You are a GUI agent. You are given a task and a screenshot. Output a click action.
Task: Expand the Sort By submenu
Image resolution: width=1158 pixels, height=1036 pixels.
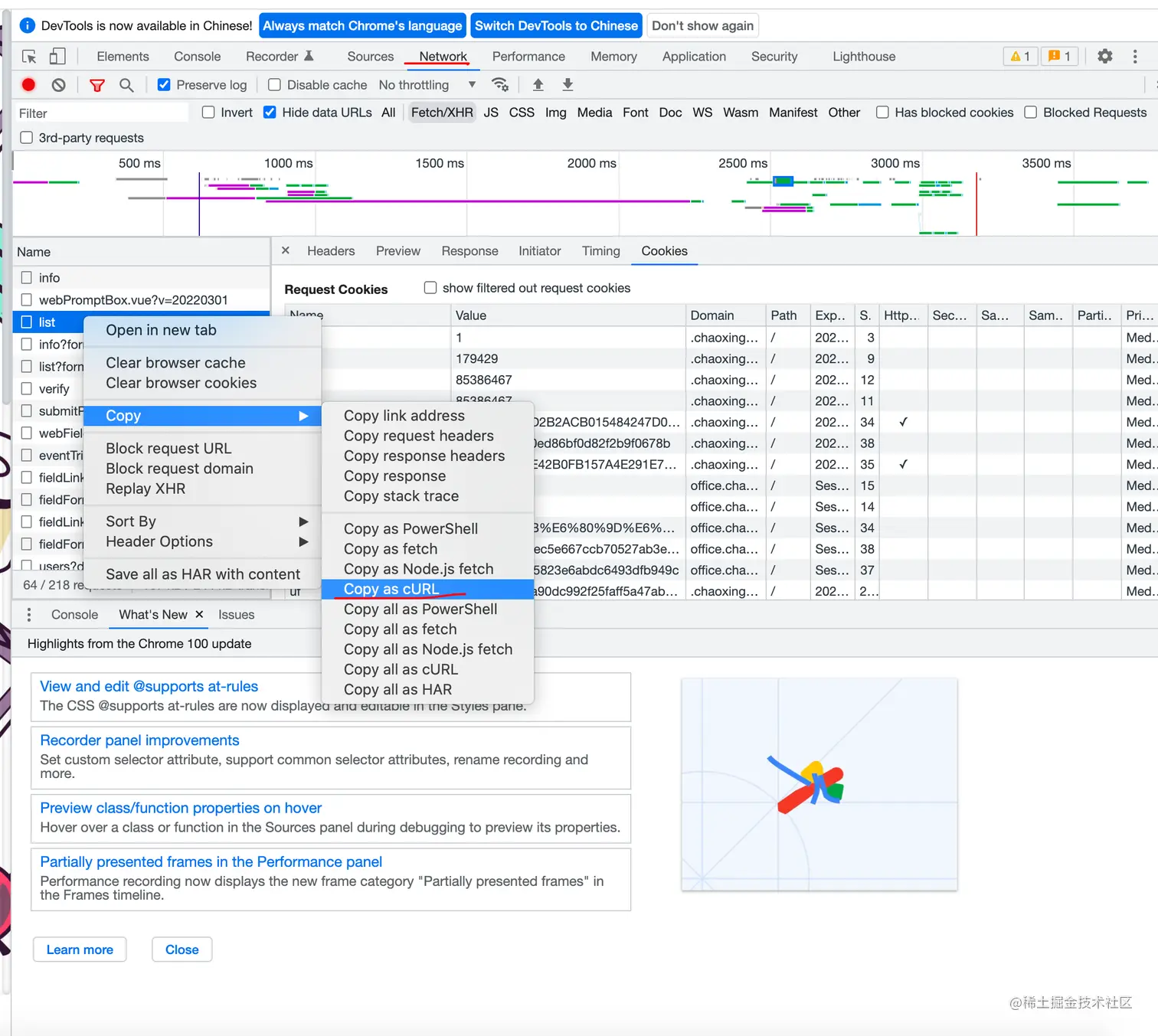pos(202,521)
